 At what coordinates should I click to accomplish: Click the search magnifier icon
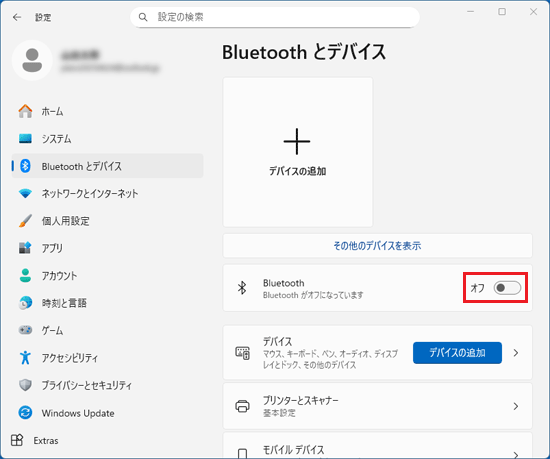click(143, 17)
